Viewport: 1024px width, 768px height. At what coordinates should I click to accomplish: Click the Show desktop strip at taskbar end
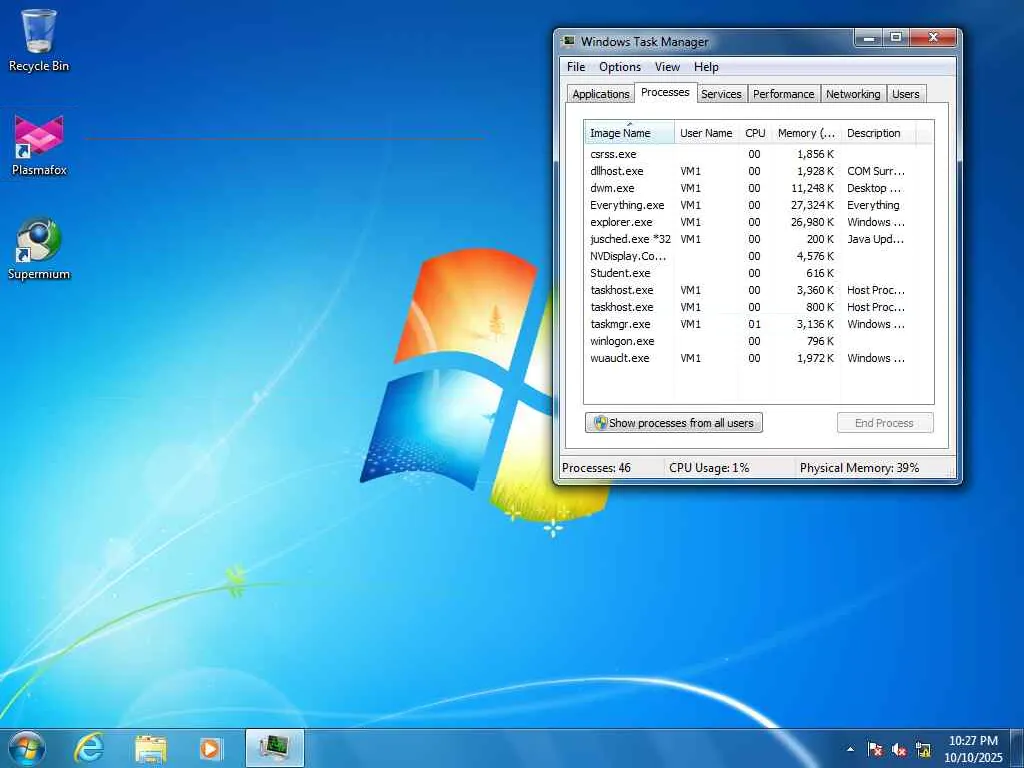coord(1017,748)
